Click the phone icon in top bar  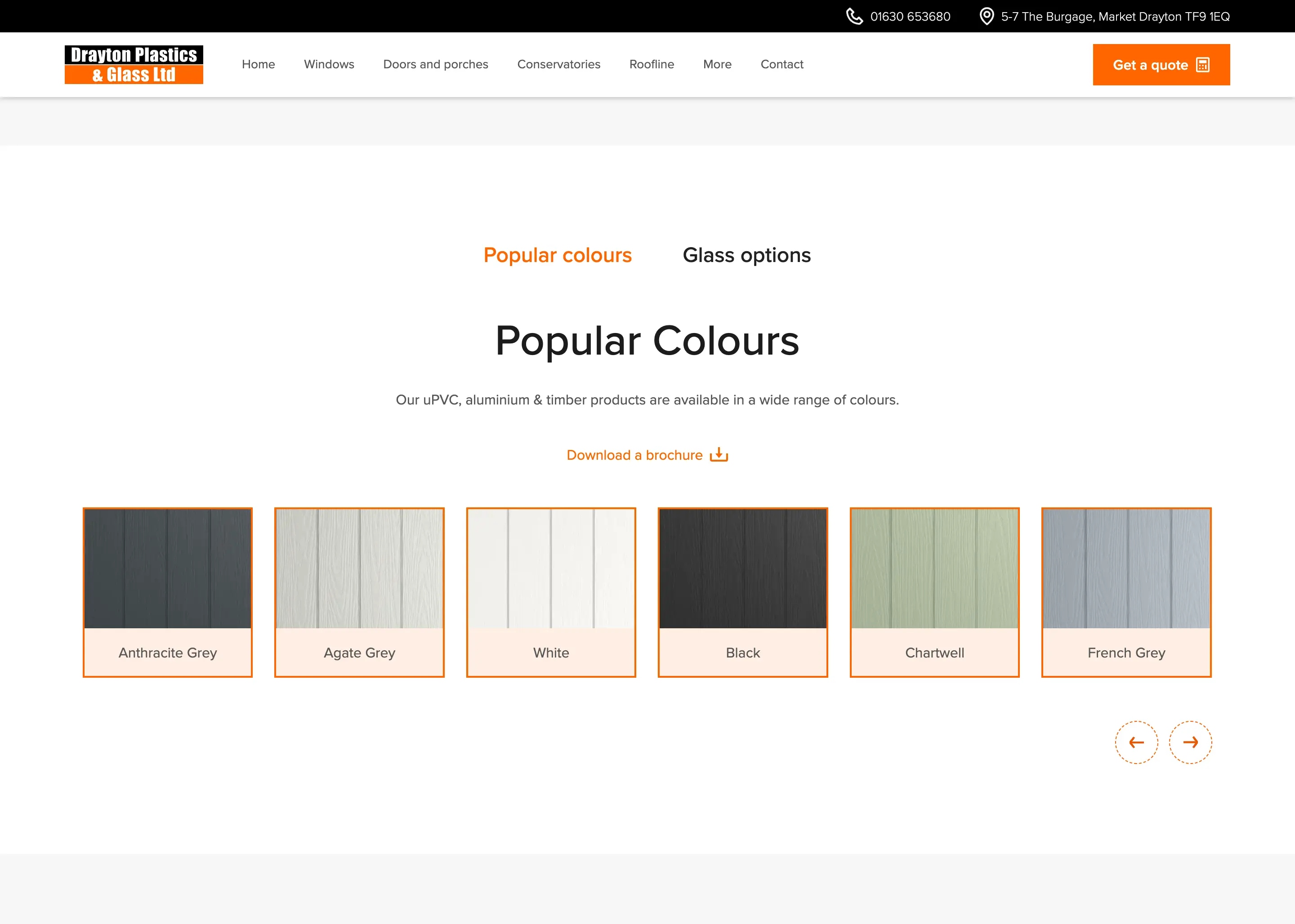[854, 17]
